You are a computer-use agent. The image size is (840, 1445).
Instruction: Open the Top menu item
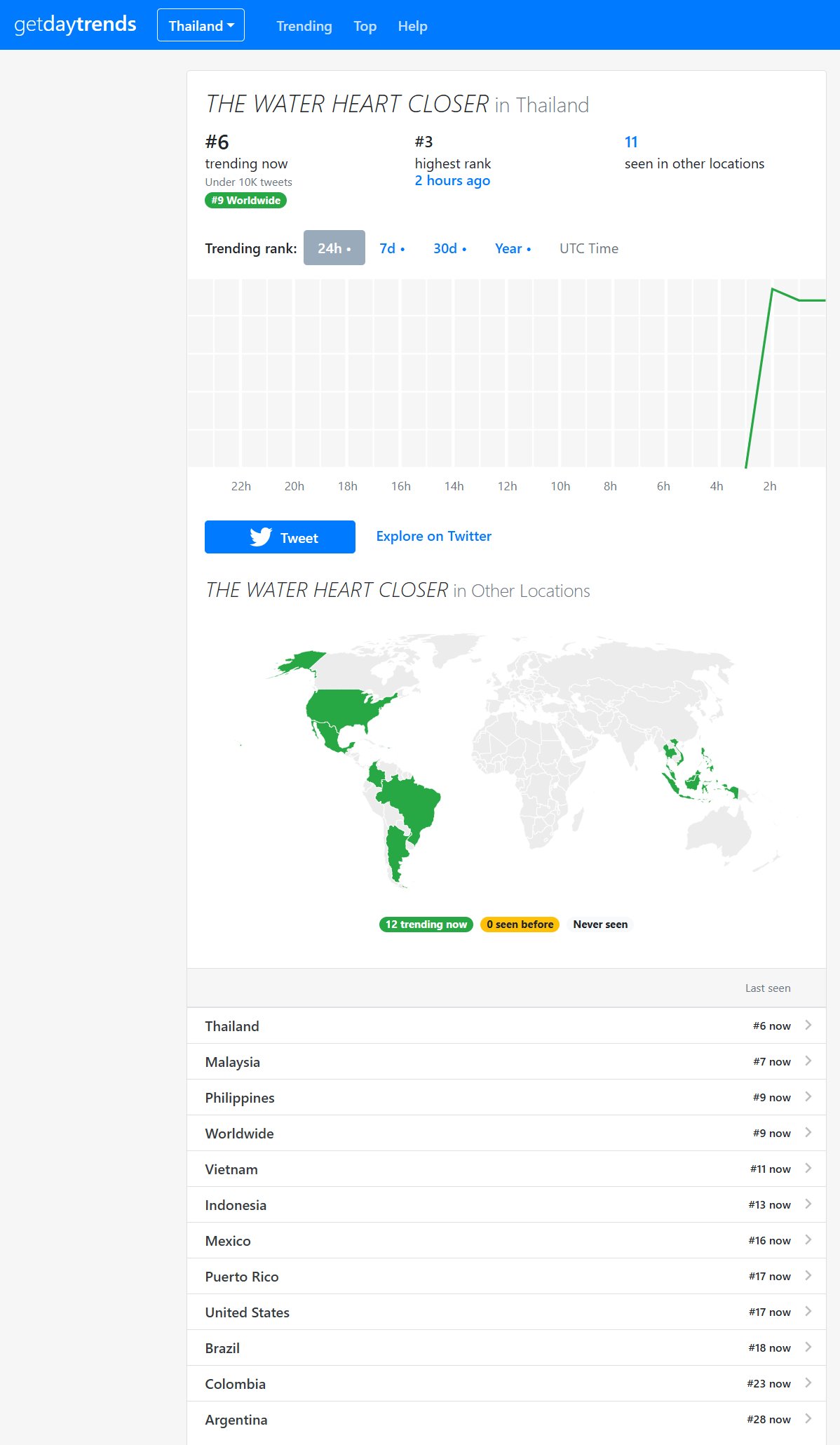tap(365, 26)
